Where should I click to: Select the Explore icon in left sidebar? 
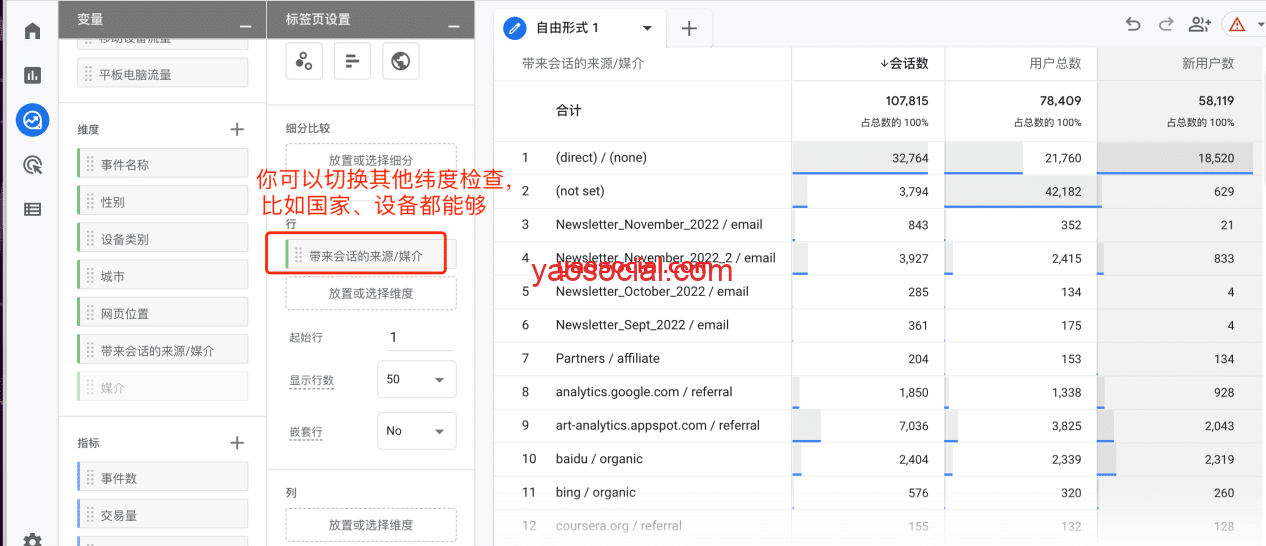(32, 120)
